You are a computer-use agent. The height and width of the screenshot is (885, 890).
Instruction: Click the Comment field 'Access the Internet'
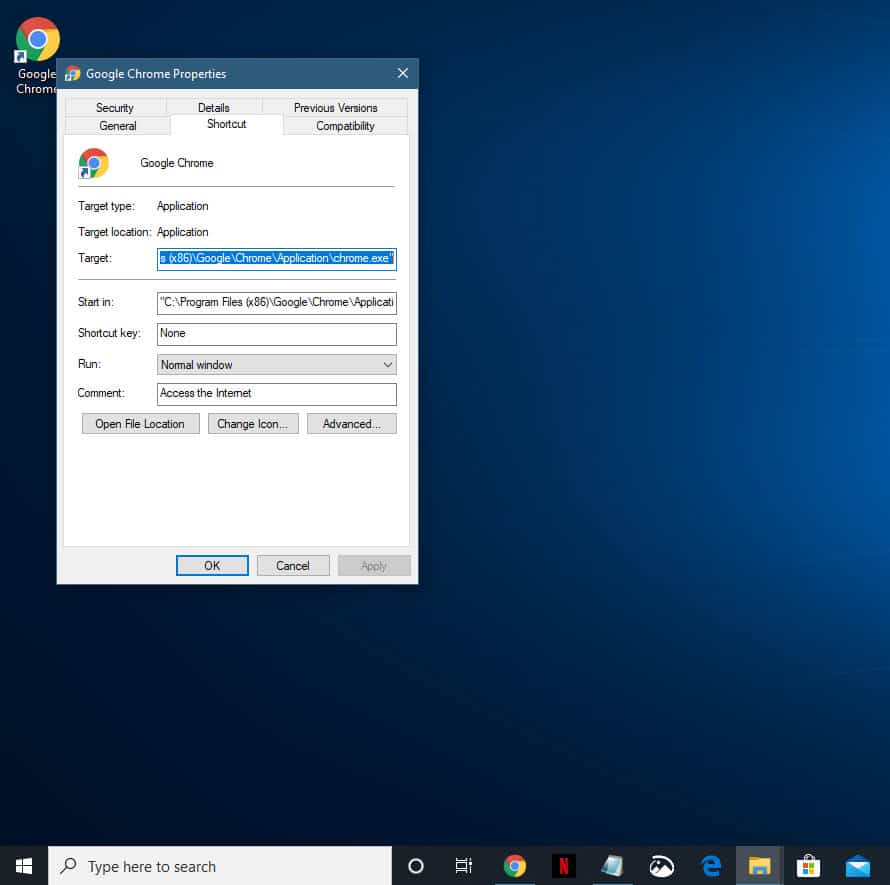point(277,394)
